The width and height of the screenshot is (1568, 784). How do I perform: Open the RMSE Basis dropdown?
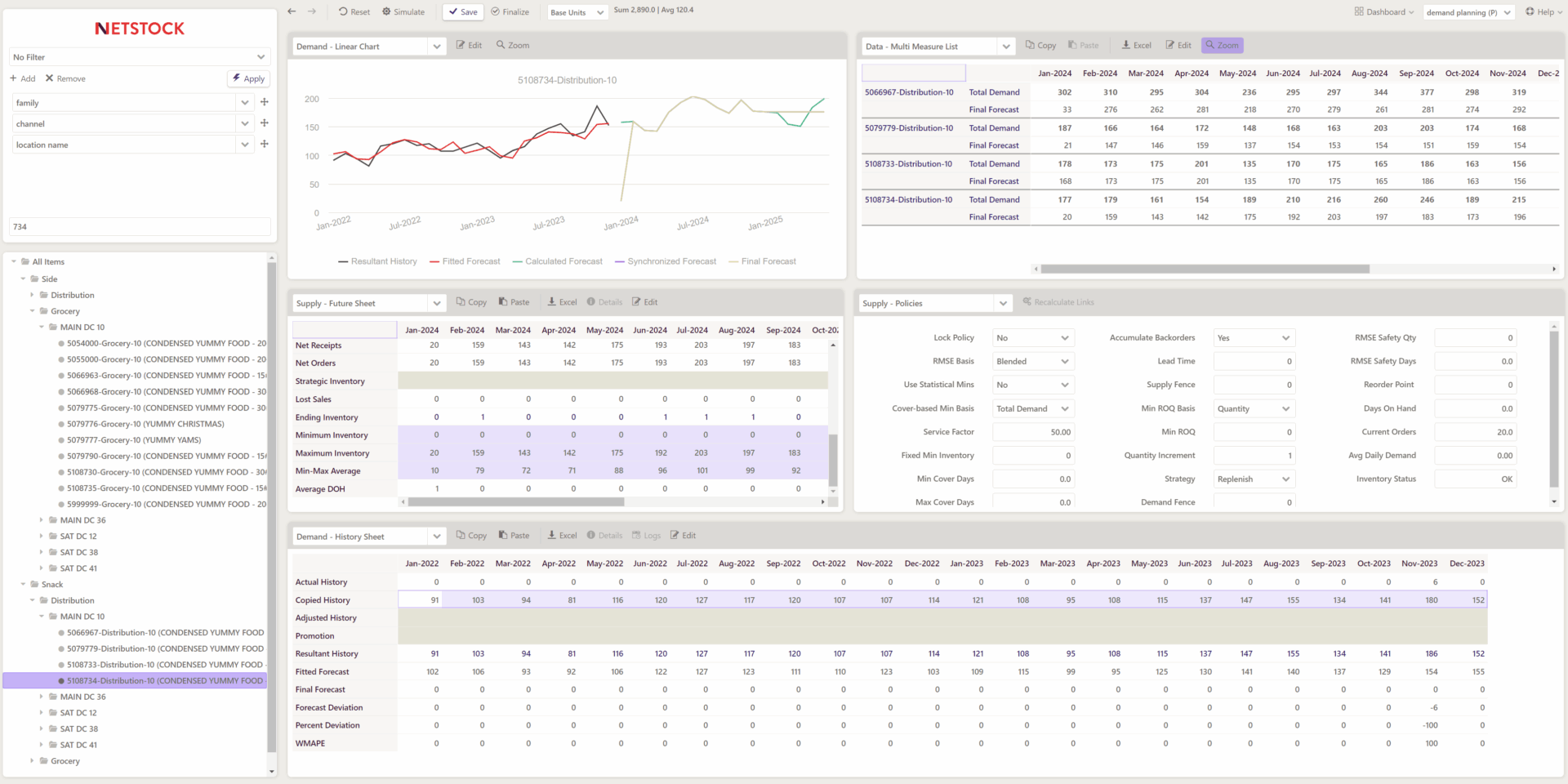pyautogui.click(x=1033, y=362)
